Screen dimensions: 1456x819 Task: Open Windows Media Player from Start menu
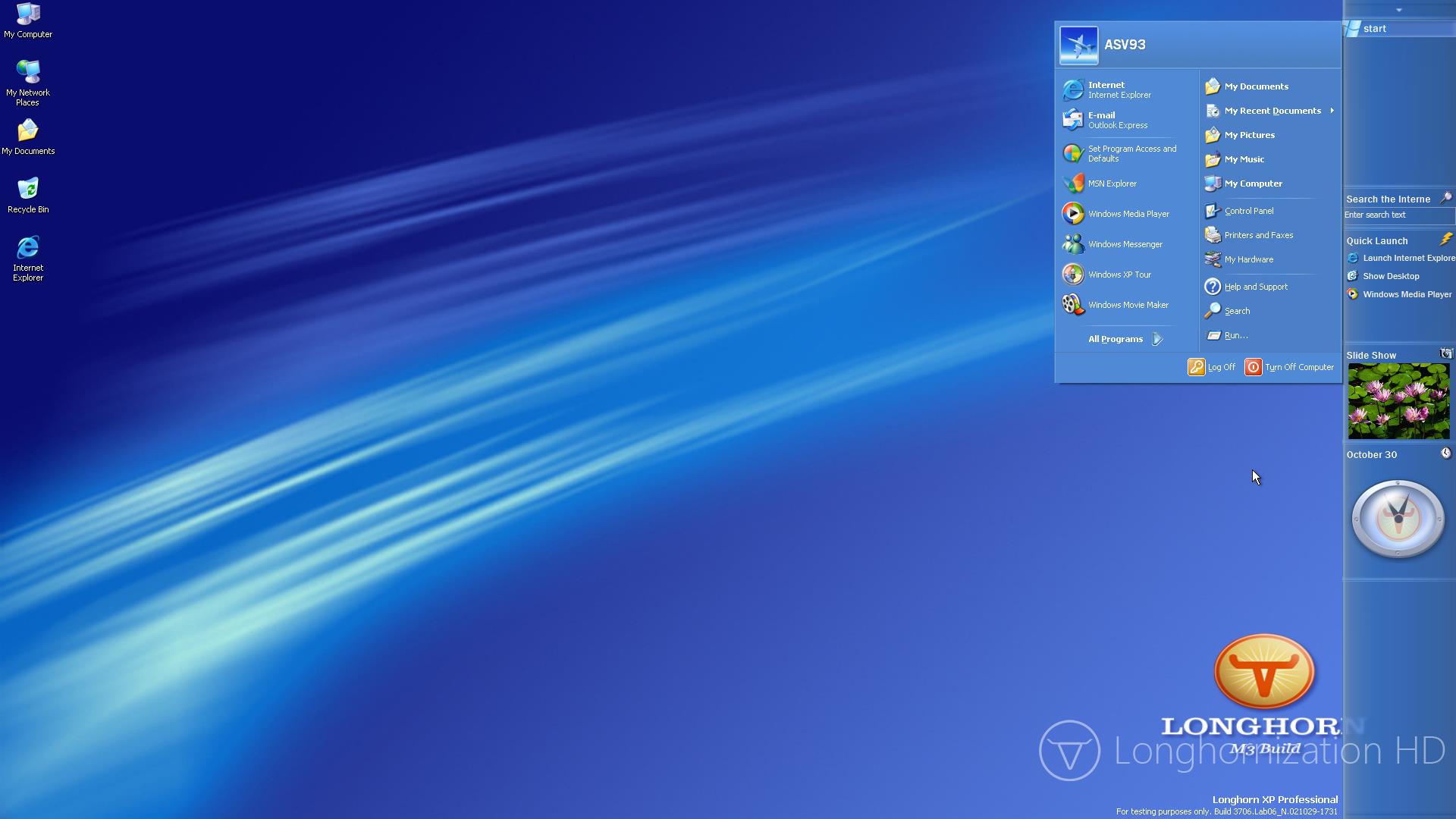click(1128, 214)
